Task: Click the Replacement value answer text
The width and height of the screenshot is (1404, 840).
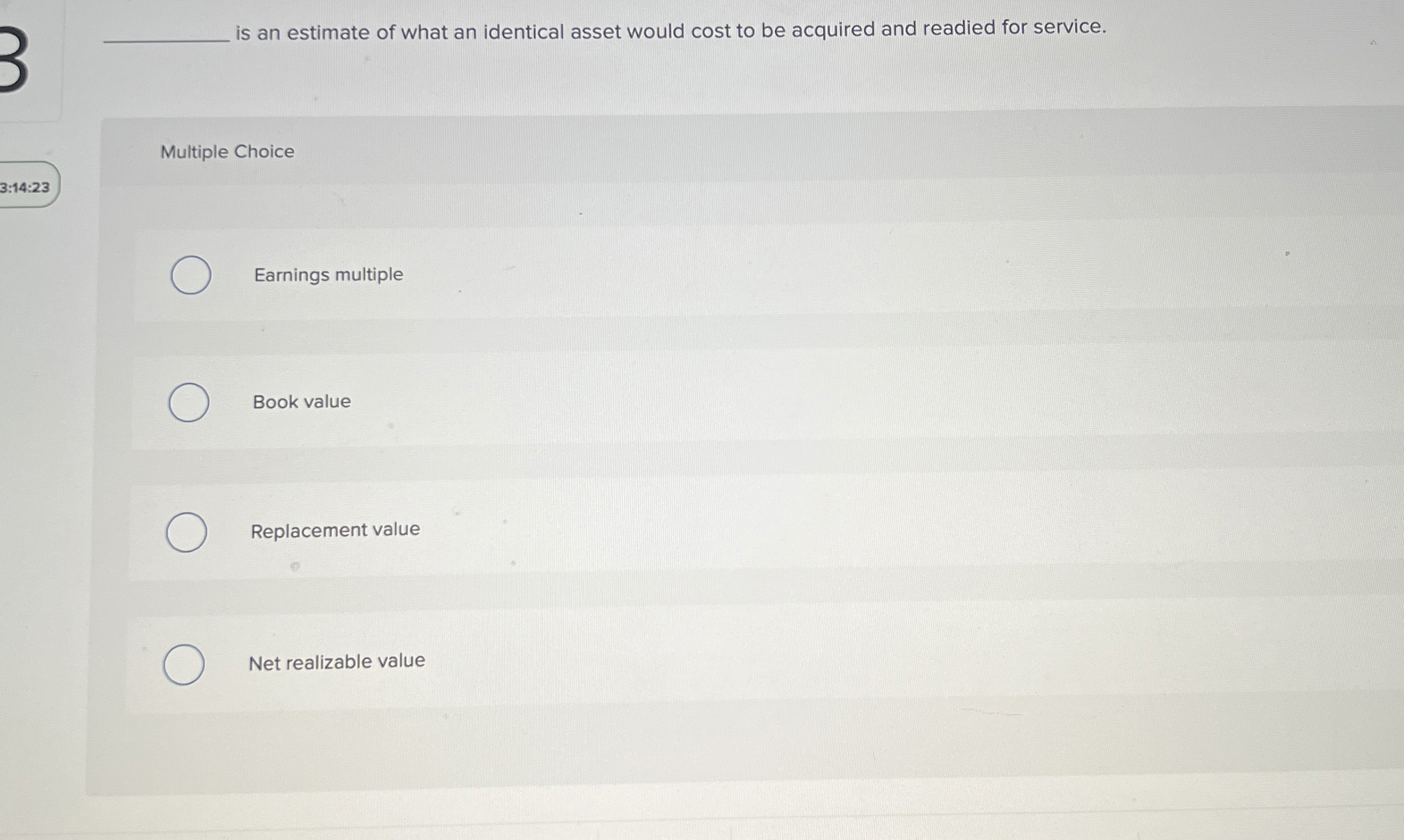Action: (x=335, y=530)
